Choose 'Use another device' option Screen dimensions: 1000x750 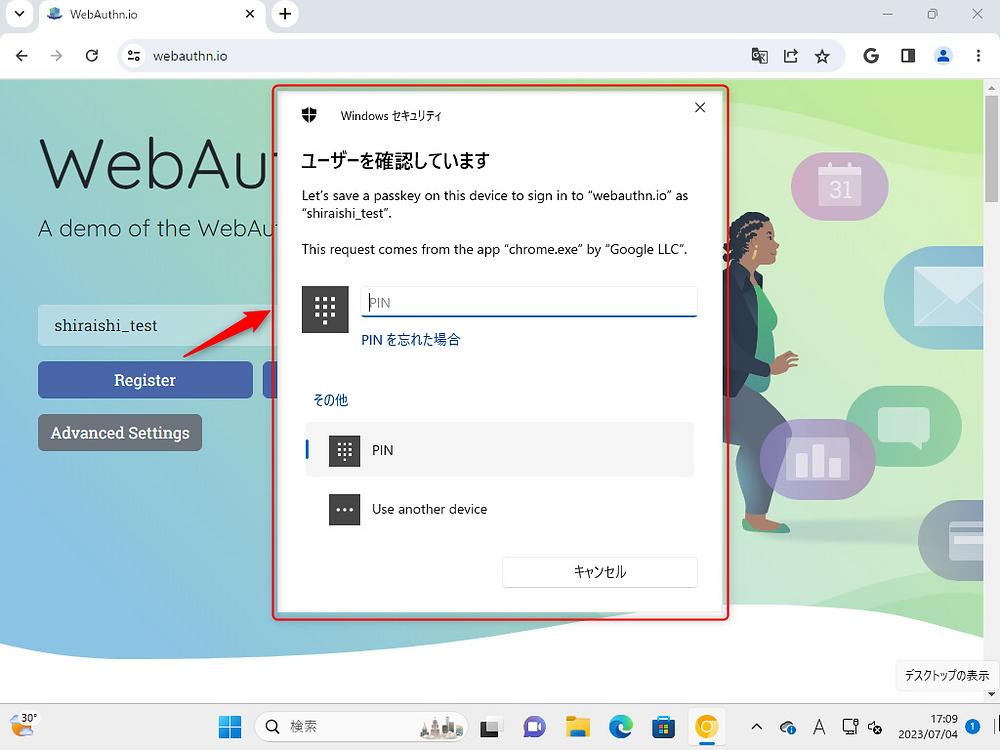[x=499, y=509]
